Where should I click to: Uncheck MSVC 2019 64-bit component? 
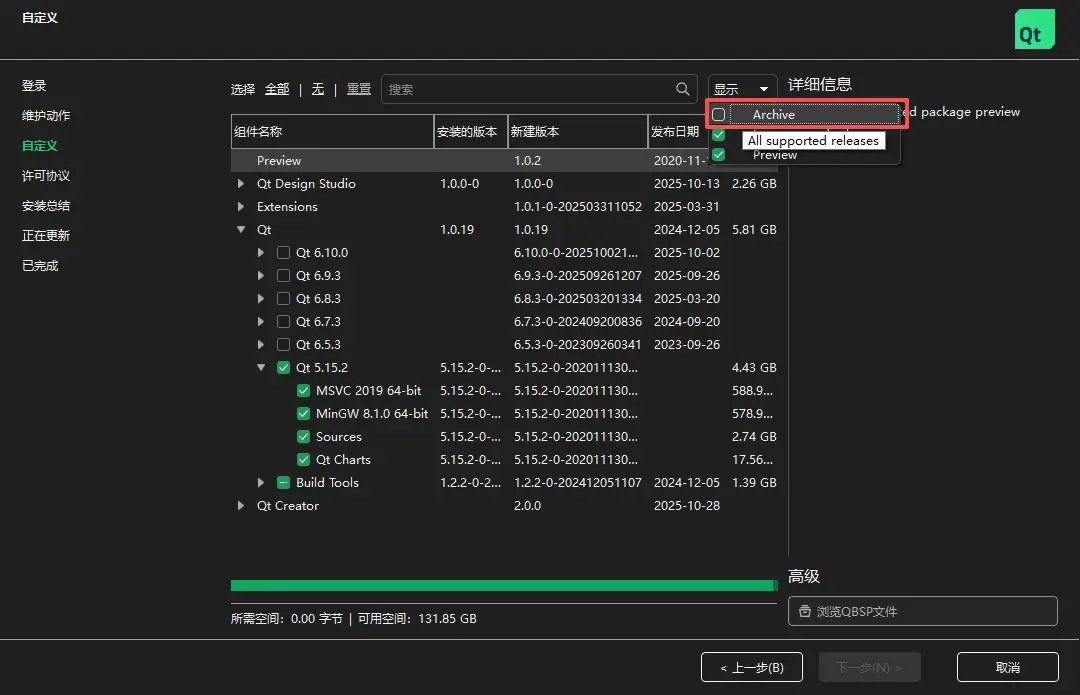tap(303, 391)
